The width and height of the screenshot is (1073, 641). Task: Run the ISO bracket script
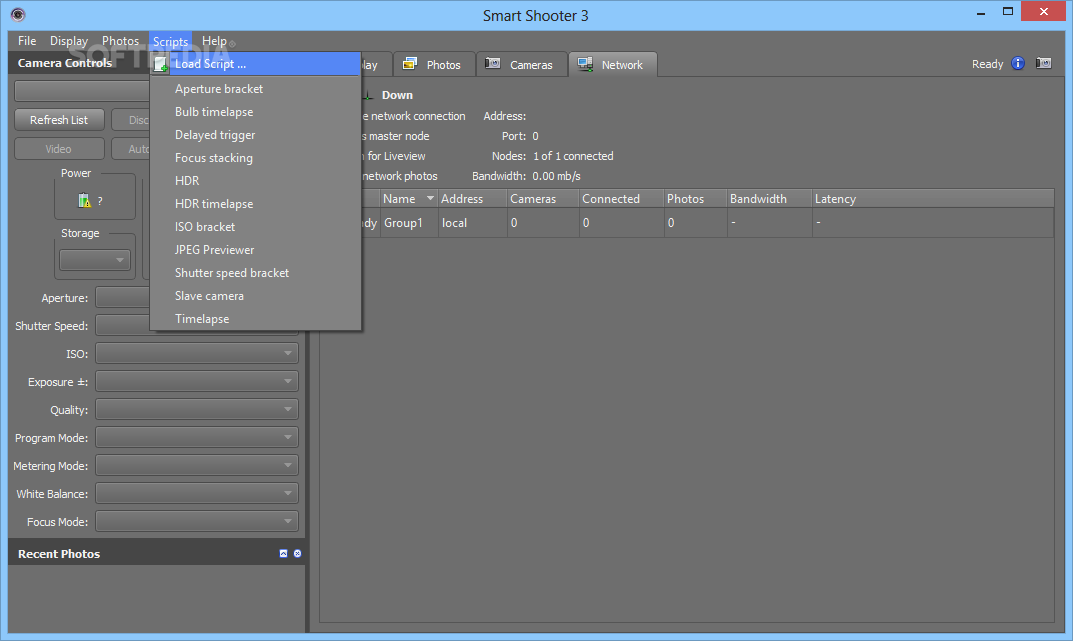(255, 226)
